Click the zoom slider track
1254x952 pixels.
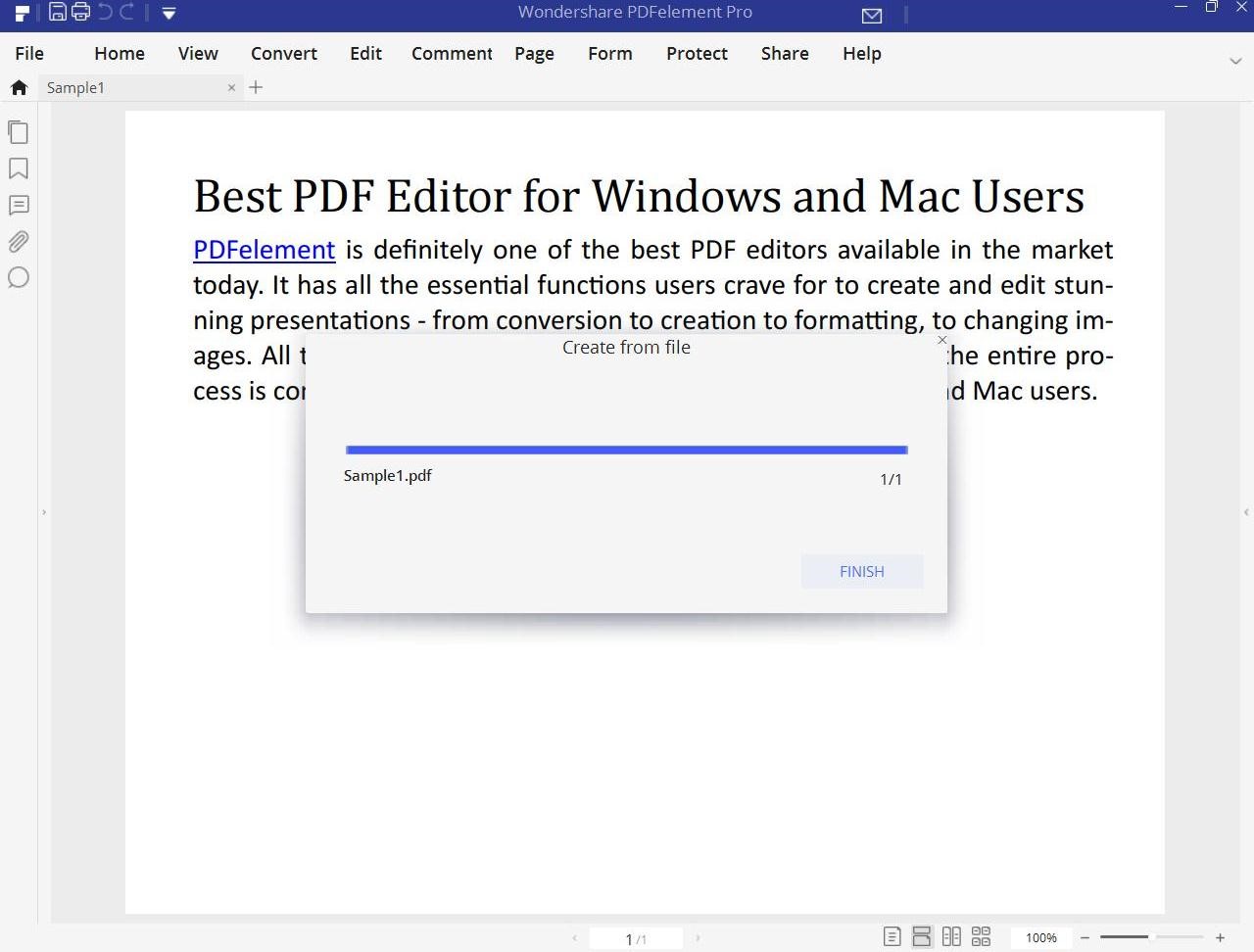tap(1152, 937)
